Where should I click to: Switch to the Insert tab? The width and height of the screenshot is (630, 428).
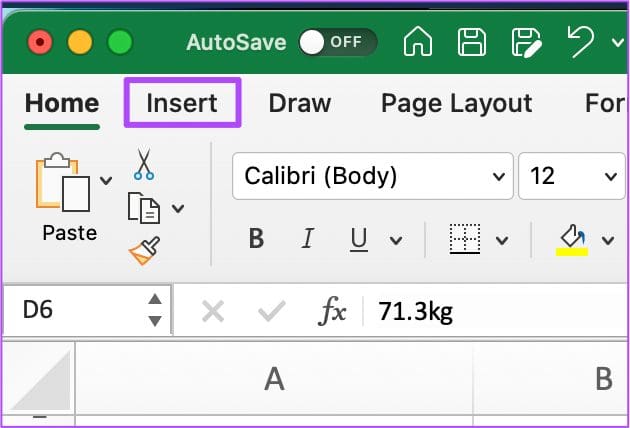(181, 103)
